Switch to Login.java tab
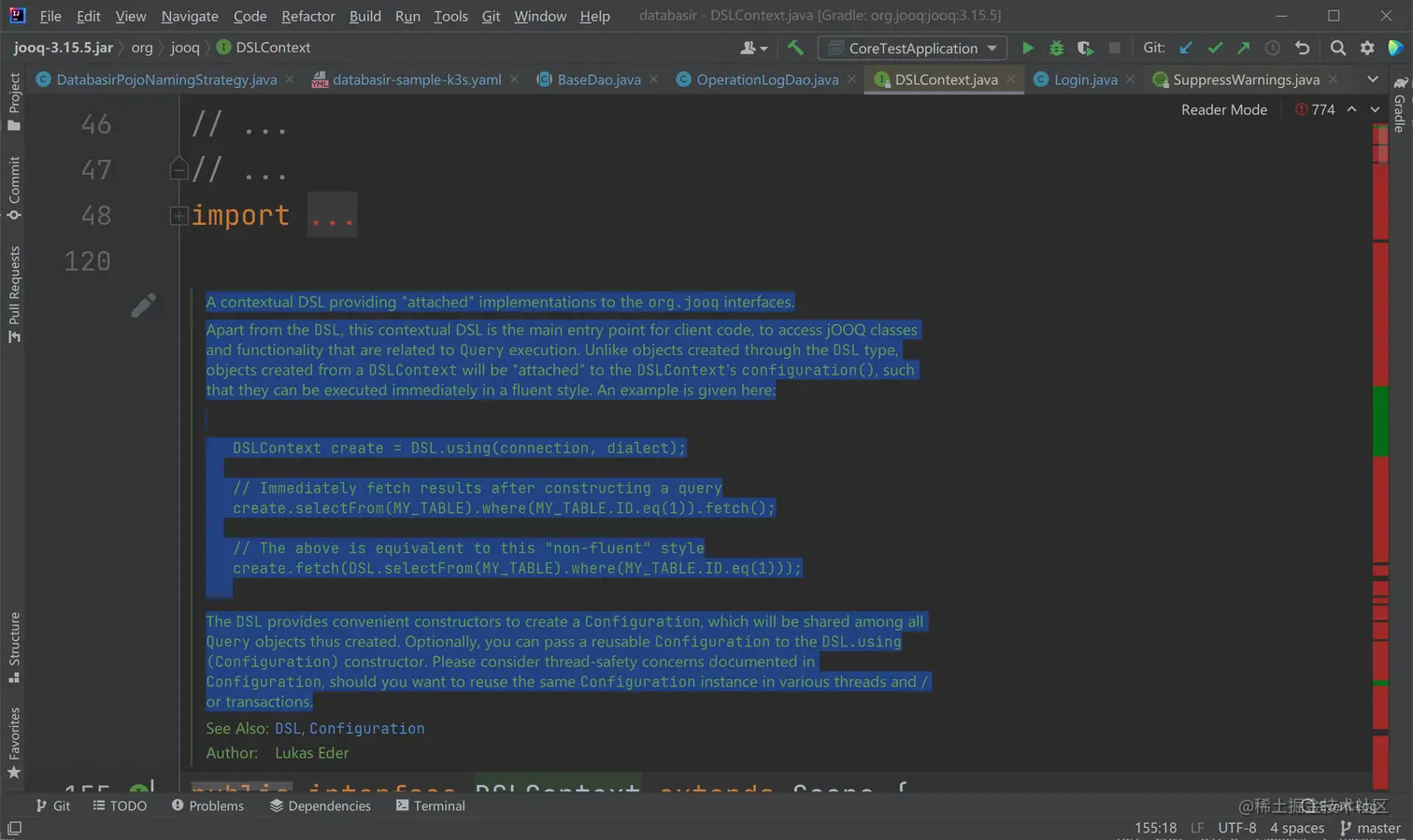Screen dimensions: 1413x840 coord(1085,79)
